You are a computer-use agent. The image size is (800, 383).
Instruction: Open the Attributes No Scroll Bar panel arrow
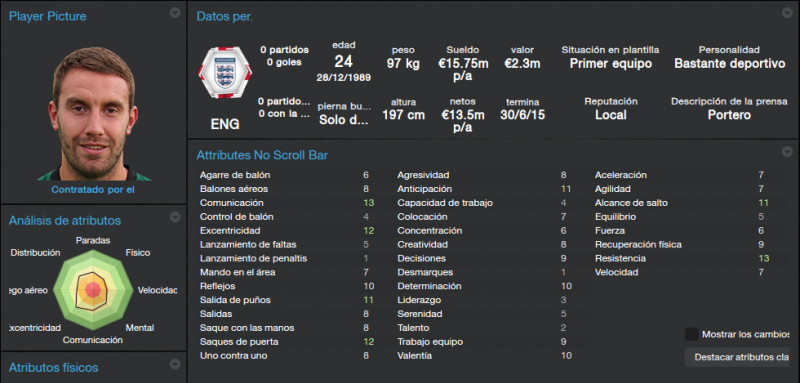coord(787,151)
